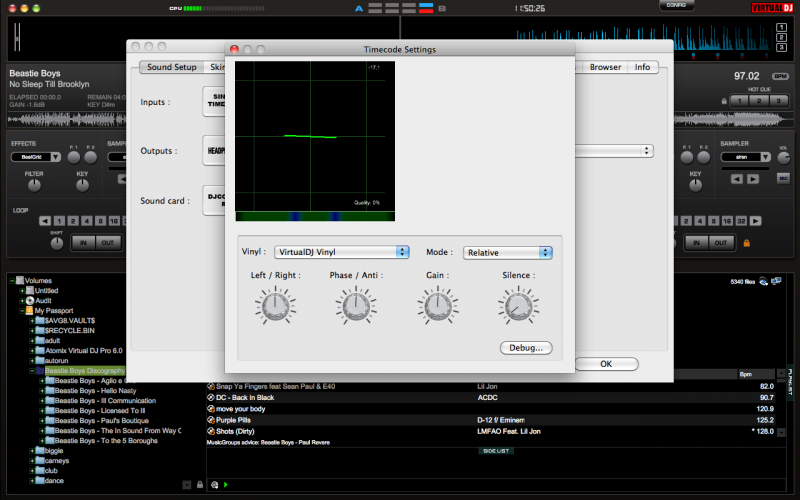Toggle effect parameter R 1 on left deck
The width and height of the screenshot is (800, 500).
74,158
